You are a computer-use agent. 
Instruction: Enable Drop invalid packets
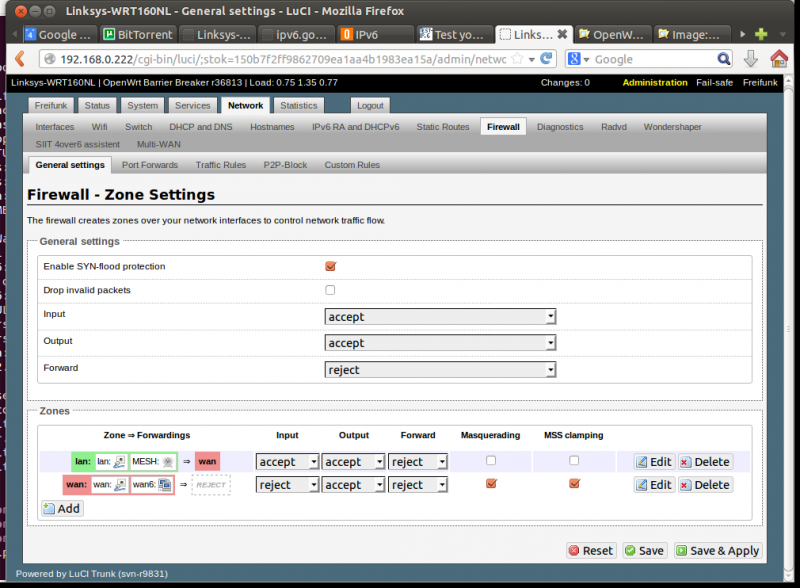coord(330,290)
